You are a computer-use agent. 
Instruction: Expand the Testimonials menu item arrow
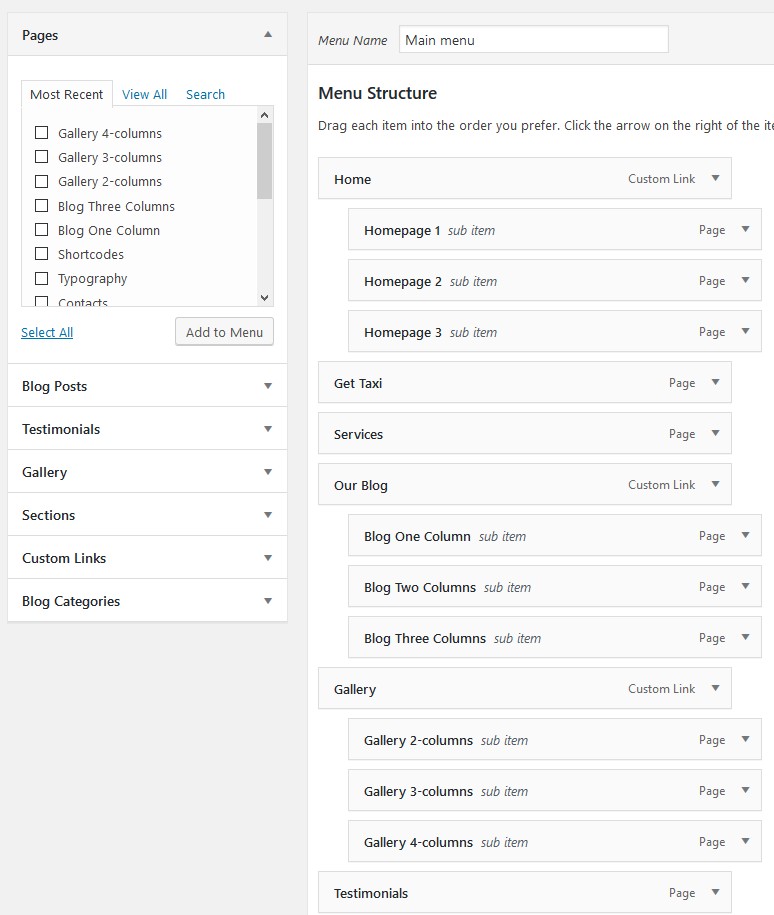click(x=715, y=892)
